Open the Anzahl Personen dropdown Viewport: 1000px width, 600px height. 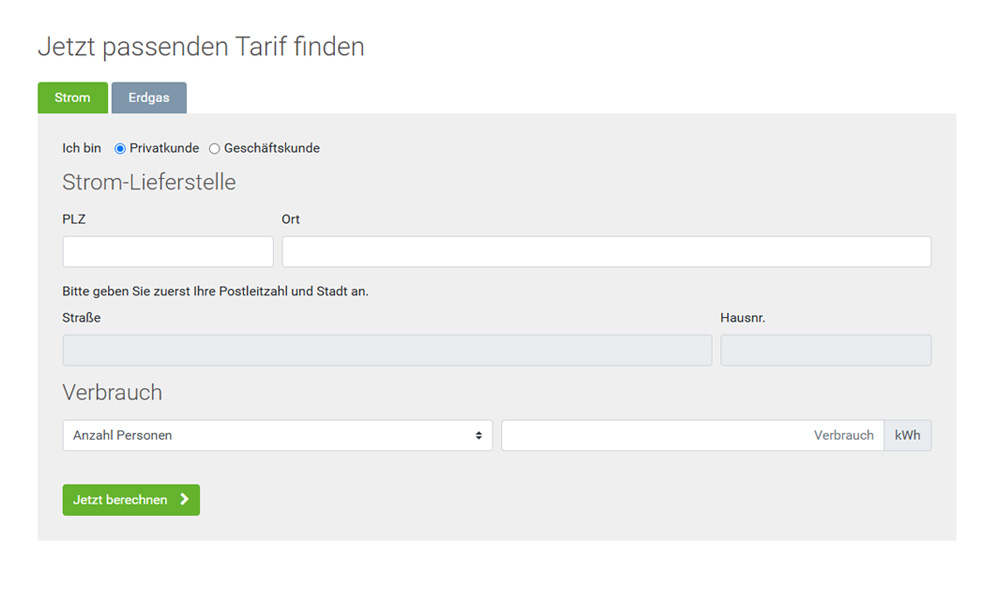click(x=277, y=436)
